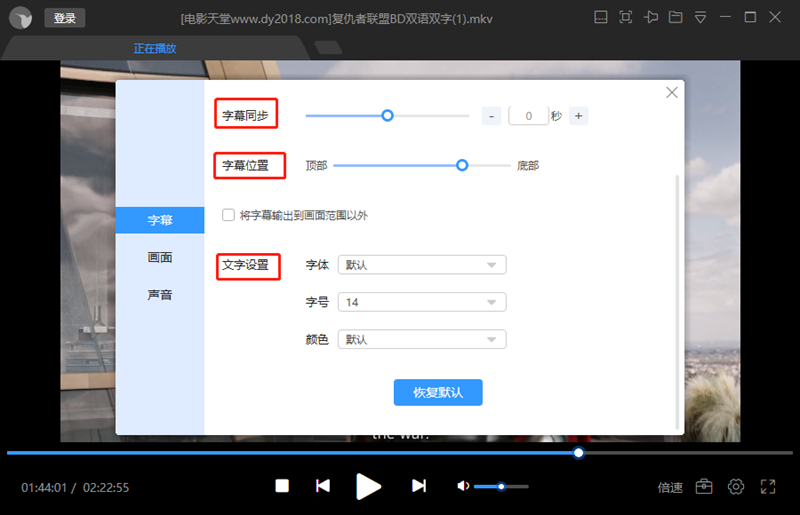This screenshot has height=515, width=800.
Task: Mute the volume speaker icon
Action: point(463,486)
